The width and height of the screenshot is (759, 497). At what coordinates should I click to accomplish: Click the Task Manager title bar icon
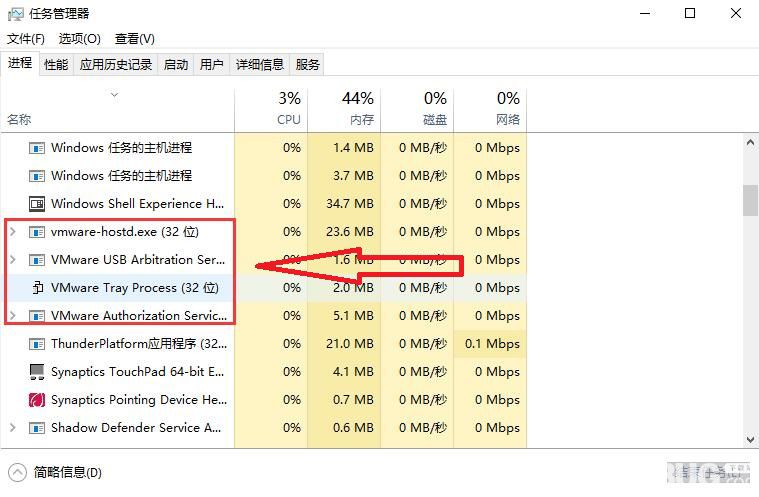point(15,14)
